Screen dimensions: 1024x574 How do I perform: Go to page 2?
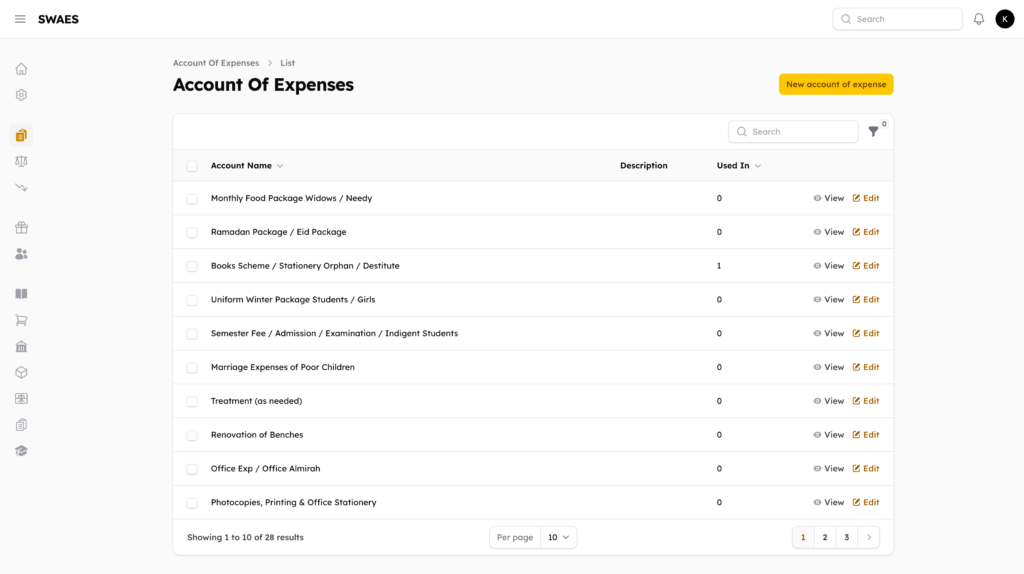(x=825, y=537)
